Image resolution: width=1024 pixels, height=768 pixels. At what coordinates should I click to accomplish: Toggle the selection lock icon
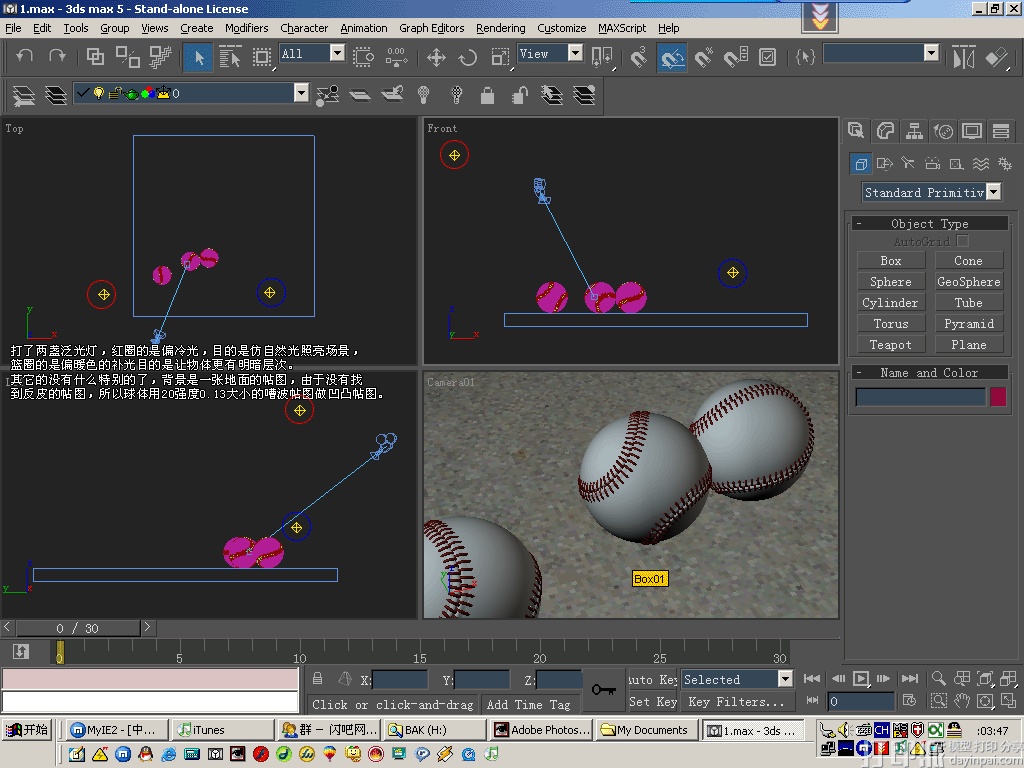click(317, 679)
